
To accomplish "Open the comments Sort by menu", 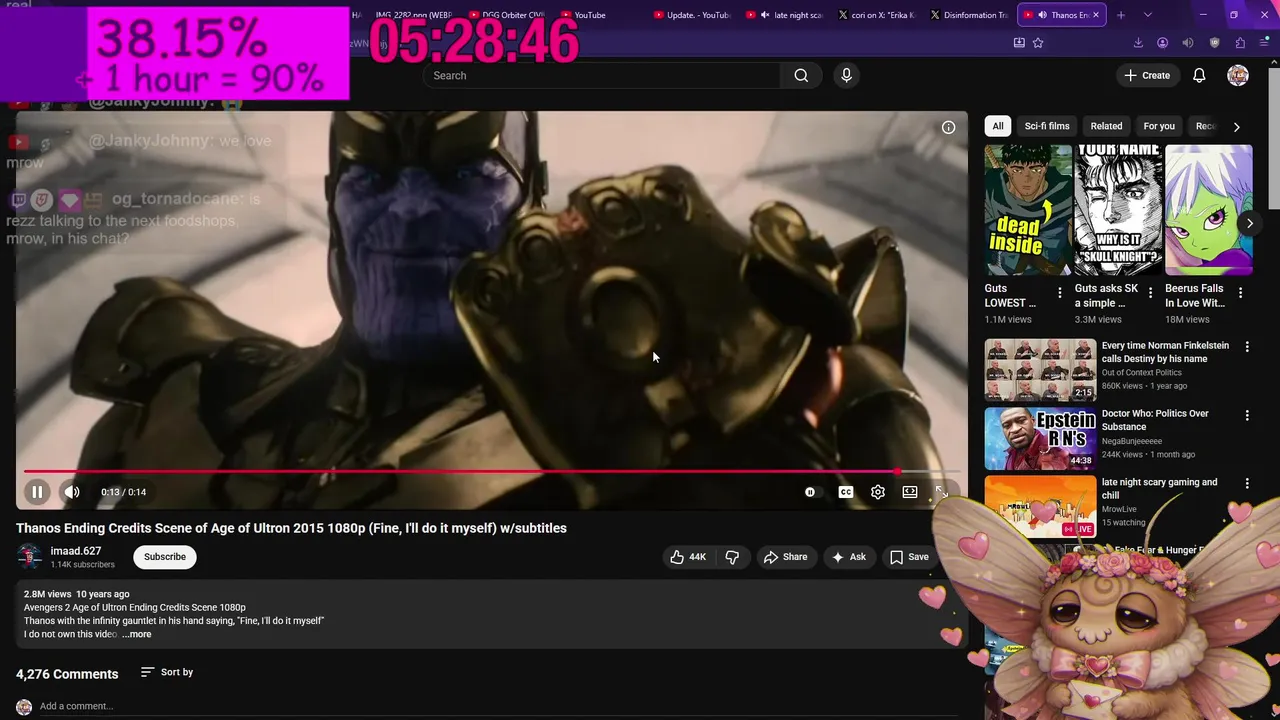I will [167, 672].
